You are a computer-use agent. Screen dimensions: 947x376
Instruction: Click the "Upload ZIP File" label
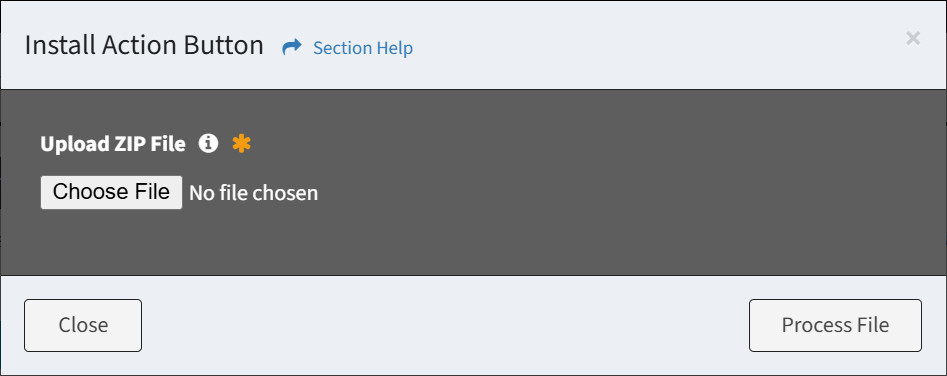113,144
